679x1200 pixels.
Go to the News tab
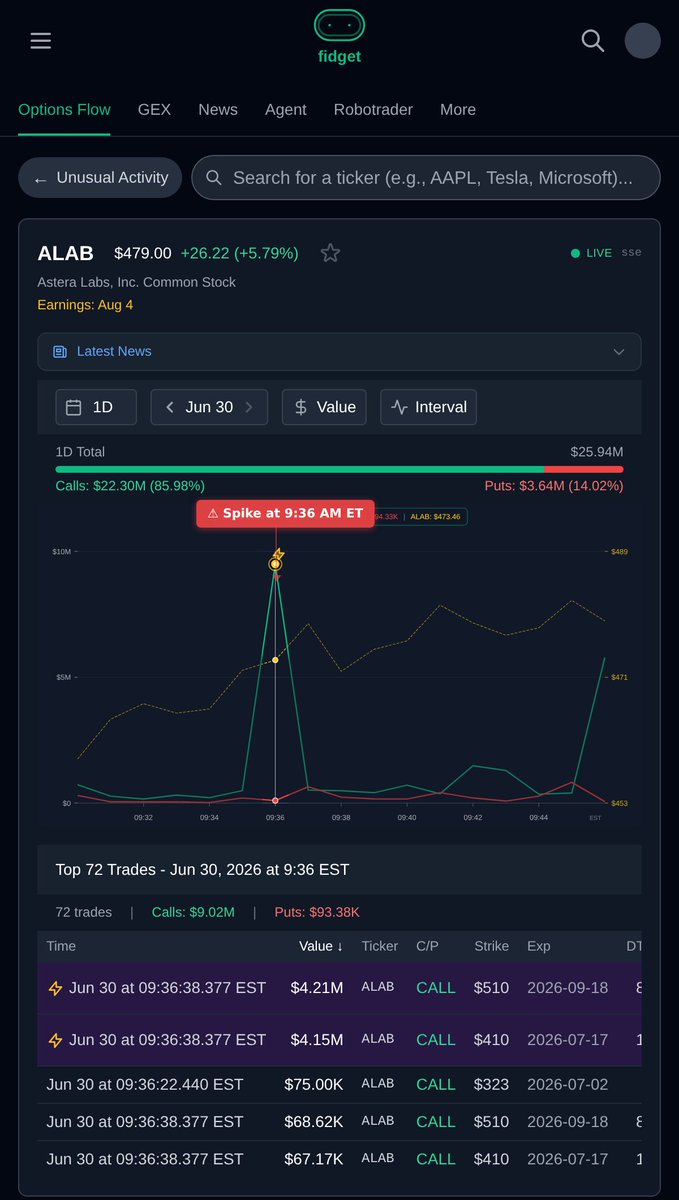pyautogui.click(x=218, y=110)
